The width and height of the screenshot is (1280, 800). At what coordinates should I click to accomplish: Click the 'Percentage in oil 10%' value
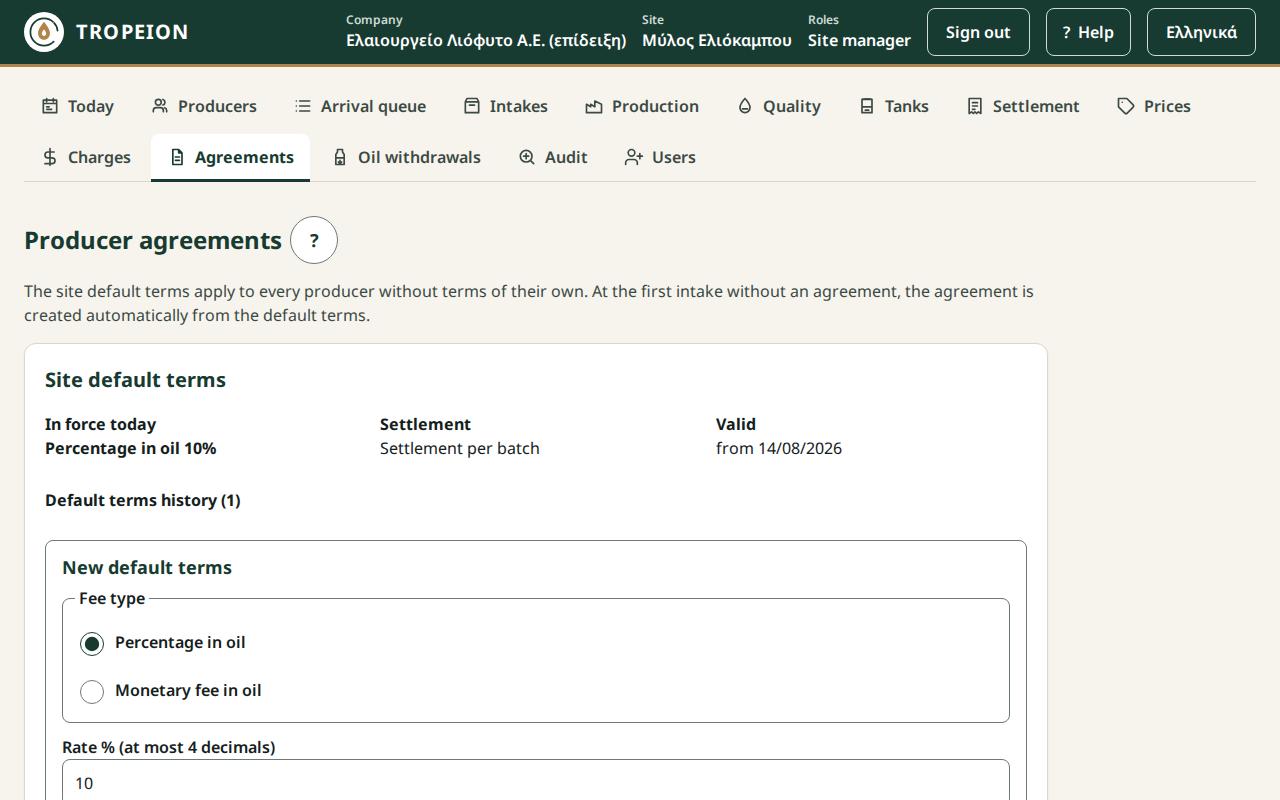131,448
